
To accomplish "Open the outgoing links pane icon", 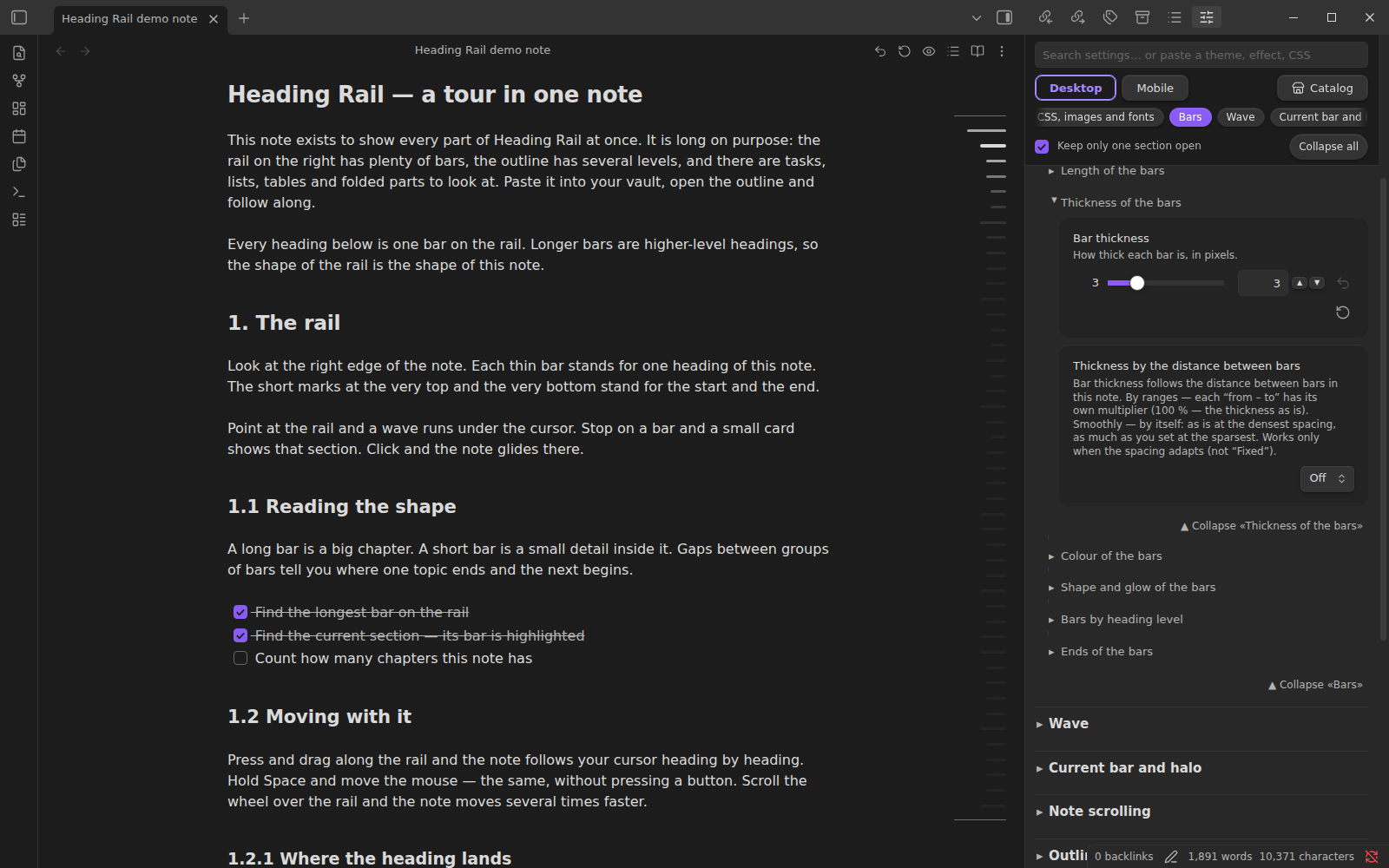I will [1077, 17].
